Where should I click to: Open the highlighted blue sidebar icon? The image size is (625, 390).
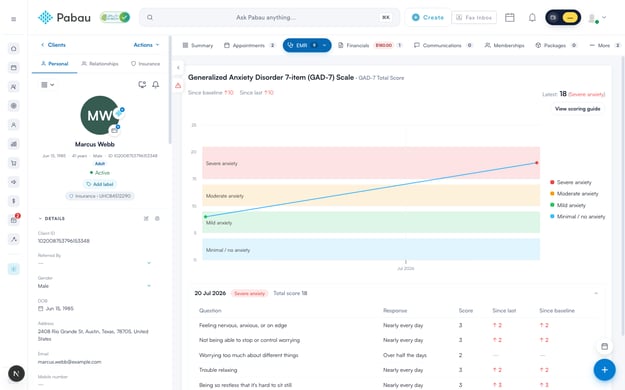pyautogui.click(x=14, y=269)
